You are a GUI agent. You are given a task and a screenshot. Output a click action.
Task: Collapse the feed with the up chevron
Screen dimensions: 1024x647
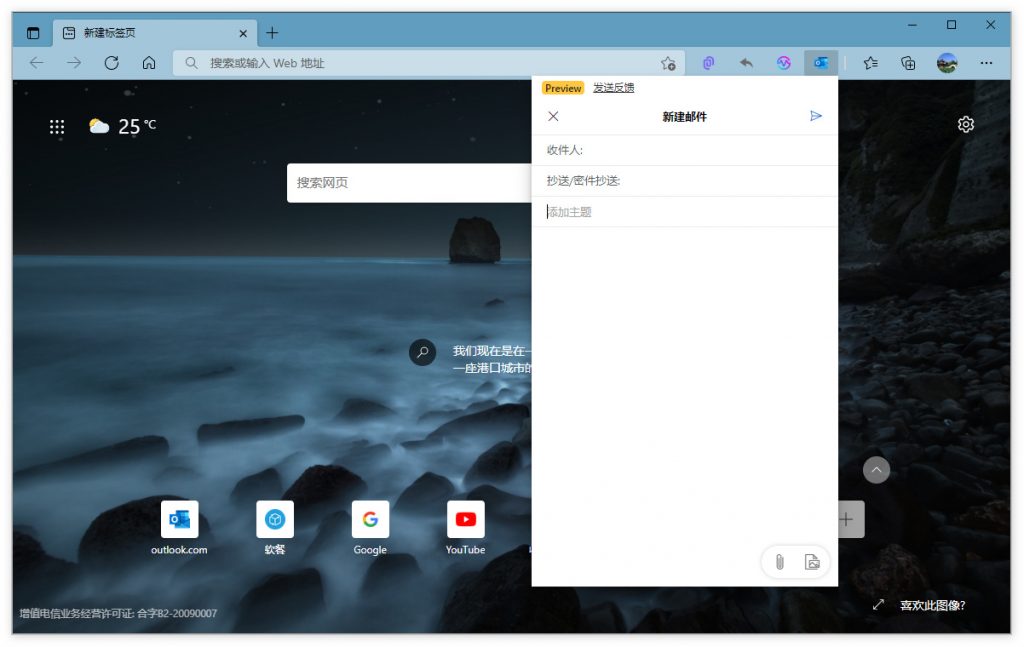876,470
